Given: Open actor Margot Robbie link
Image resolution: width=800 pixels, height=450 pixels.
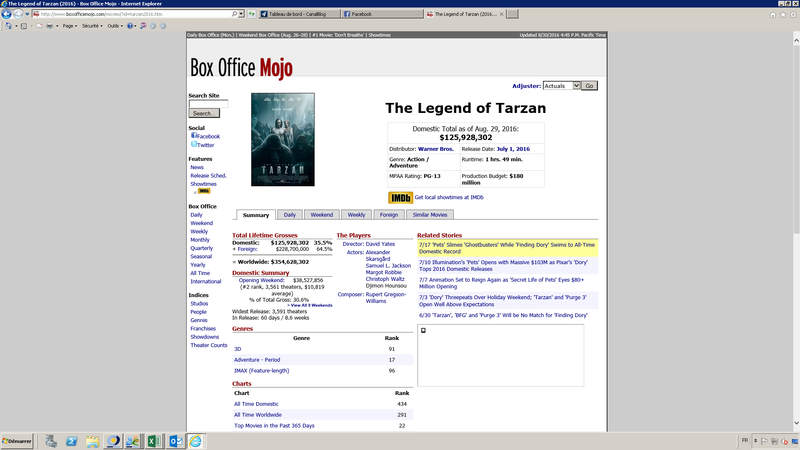Looking at the screenshot, I should 383,272.
